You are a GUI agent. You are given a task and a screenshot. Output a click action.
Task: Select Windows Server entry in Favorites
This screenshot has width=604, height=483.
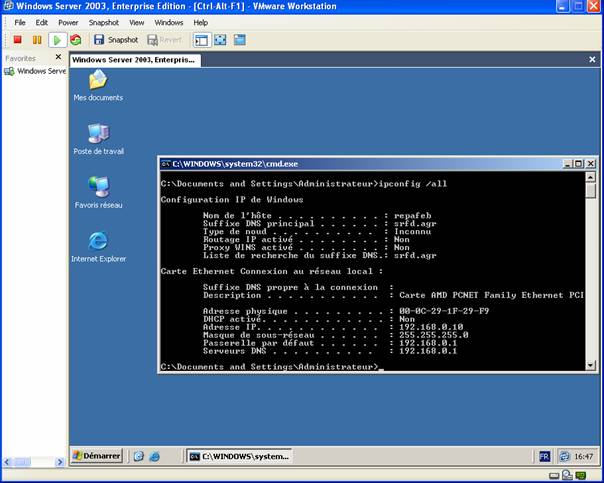35,71
